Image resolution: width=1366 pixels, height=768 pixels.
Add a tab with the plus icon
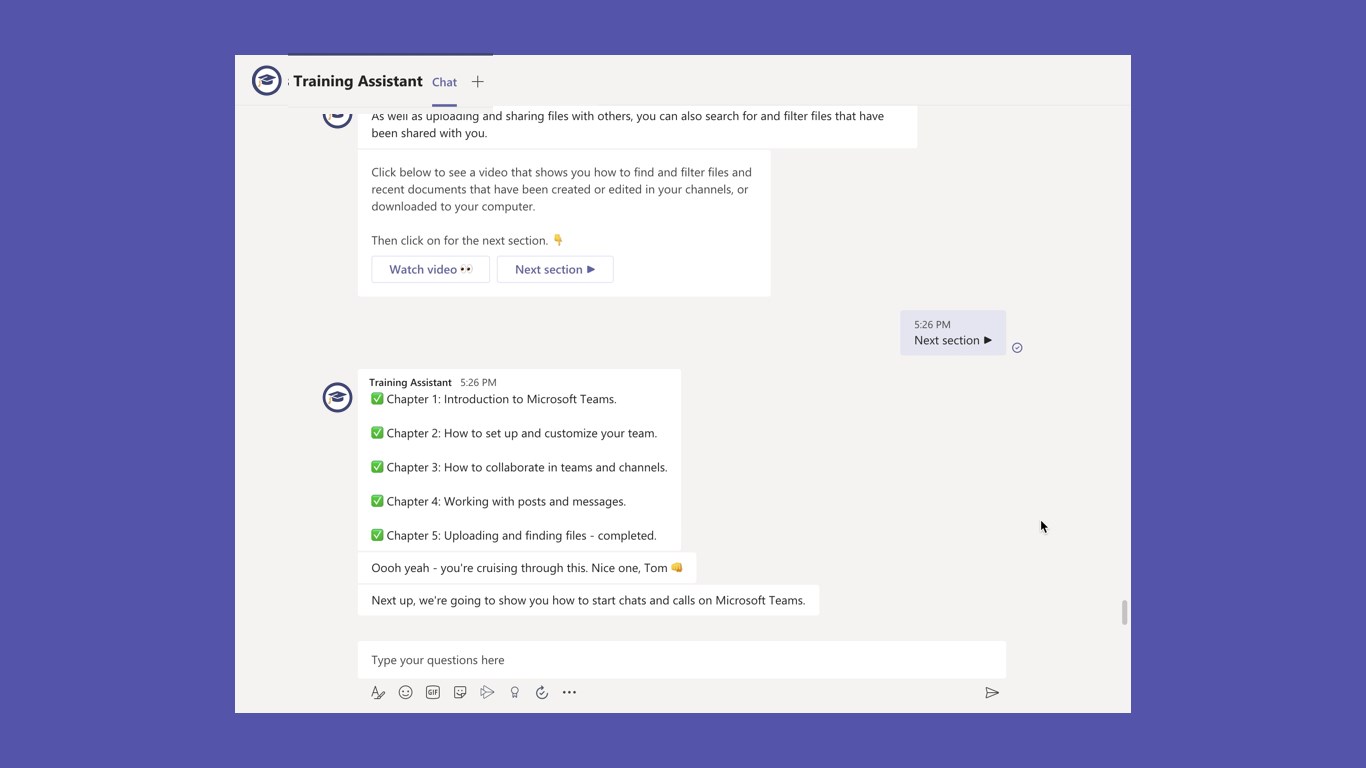coord(478,82)
